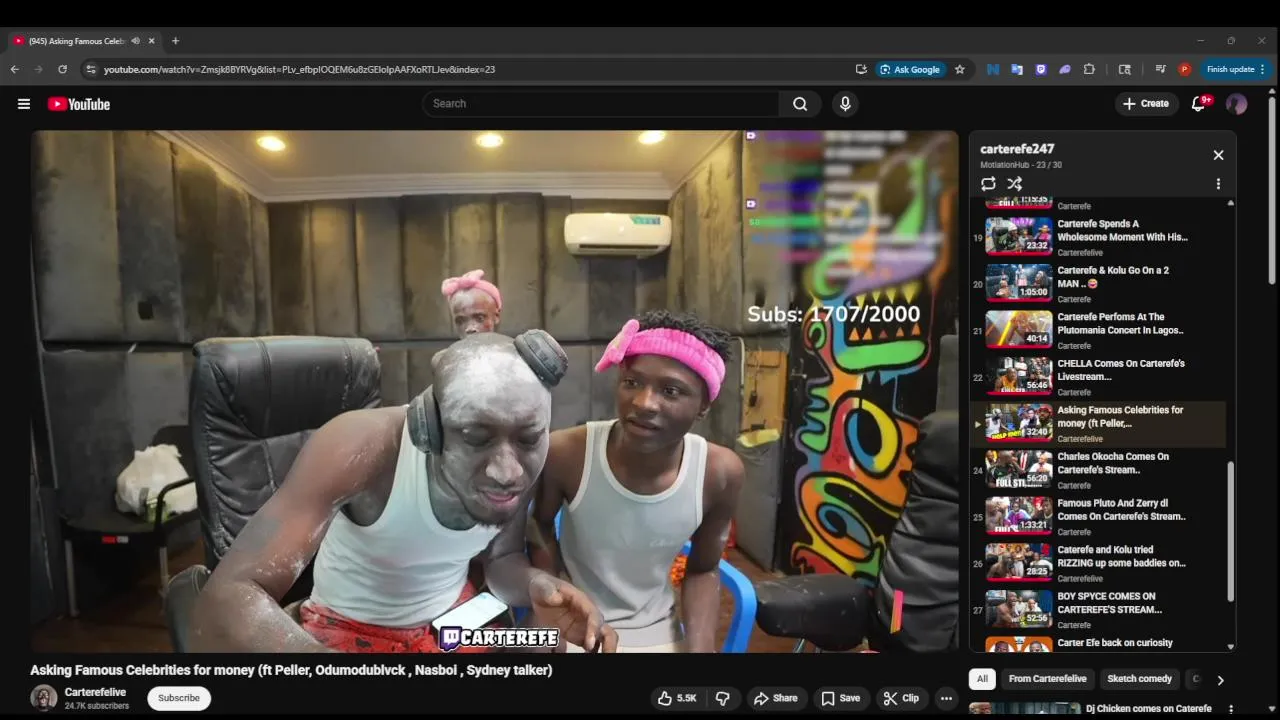
Task: Open Chrome profile P avatar
Action: pos(1184,69)
